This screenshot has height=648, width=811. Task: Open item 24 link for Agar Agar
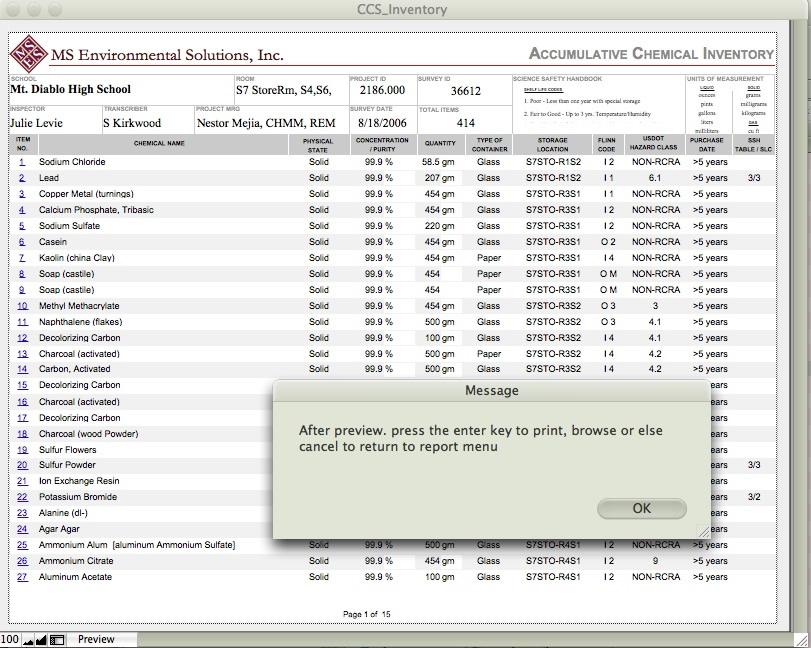(22, 529)
